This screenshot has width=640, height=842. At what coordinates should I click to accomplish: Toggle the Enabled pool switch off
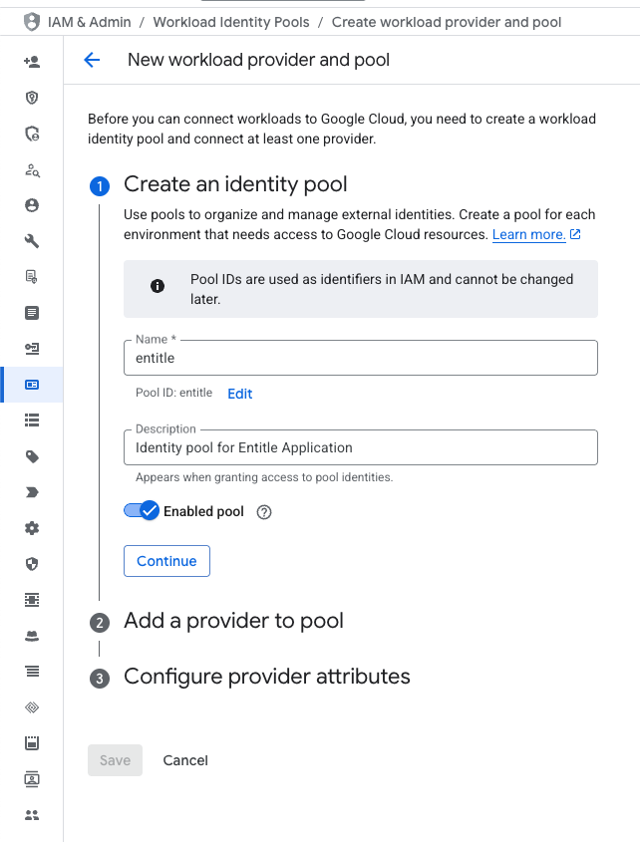tap(141, 511)
